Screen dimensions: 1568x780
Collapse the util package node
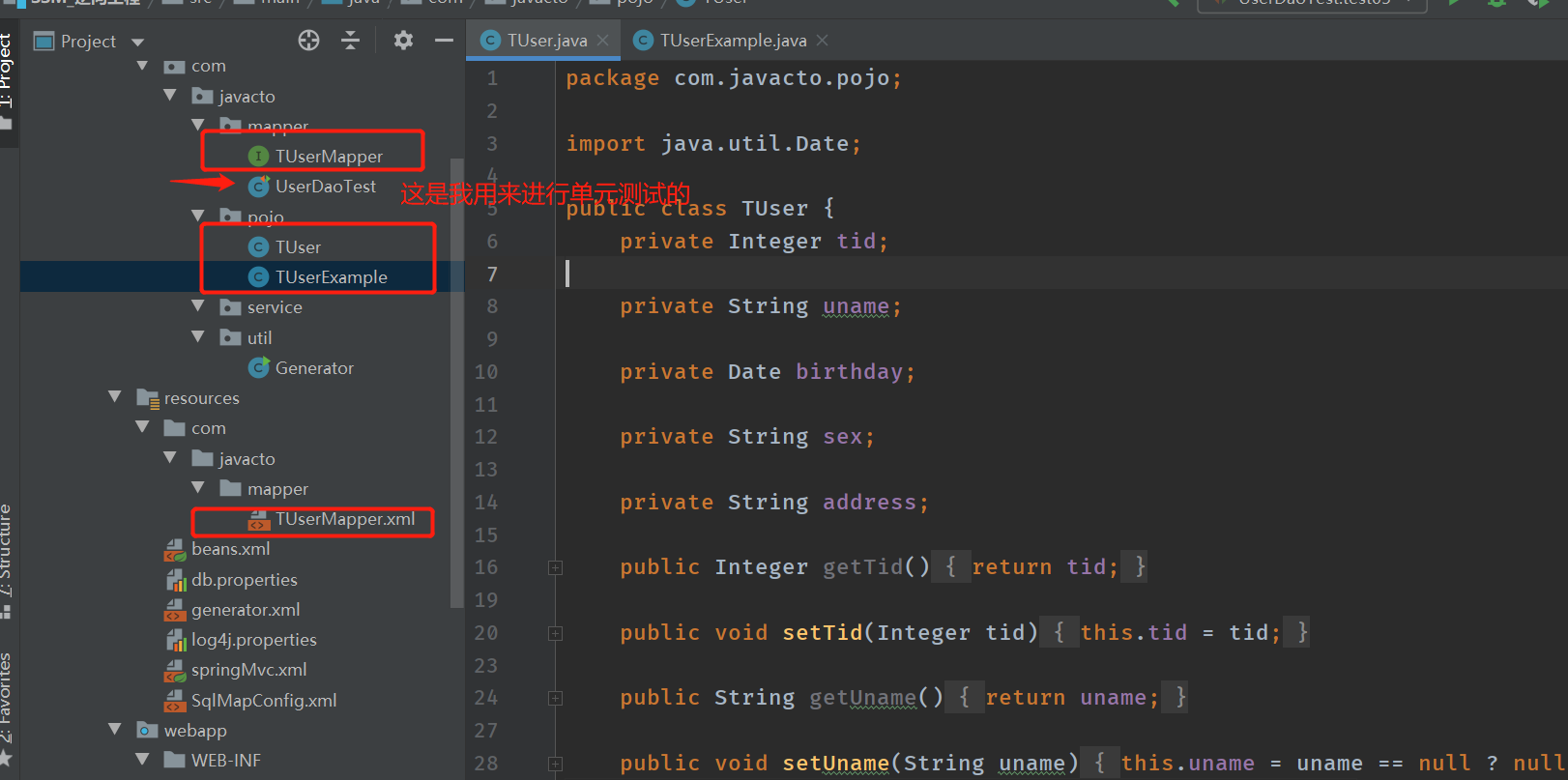198,337
